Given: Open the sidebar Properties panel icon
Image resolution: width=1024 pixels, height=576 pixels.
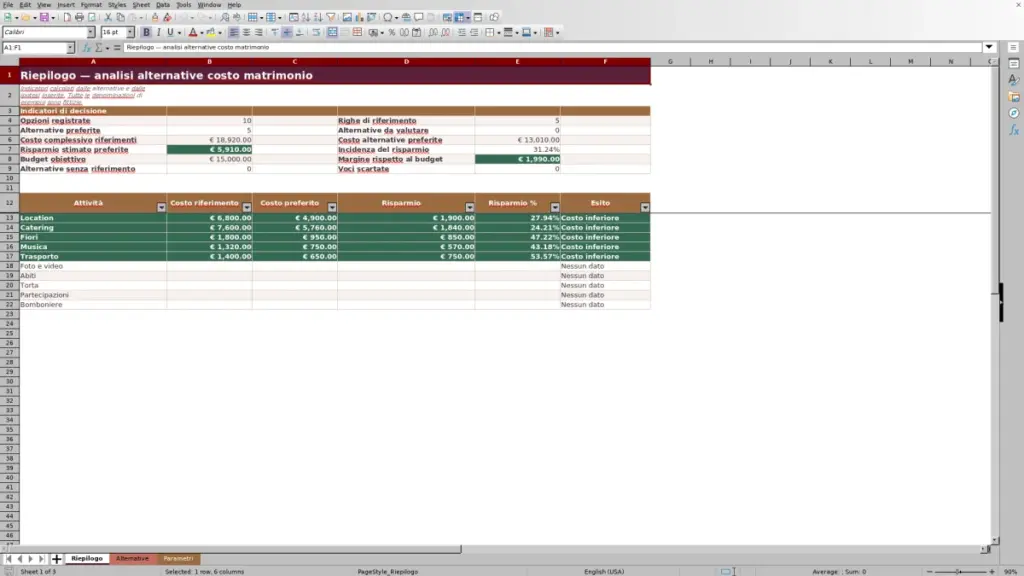Looking at the screenshot, I should tap(1014, 63).
